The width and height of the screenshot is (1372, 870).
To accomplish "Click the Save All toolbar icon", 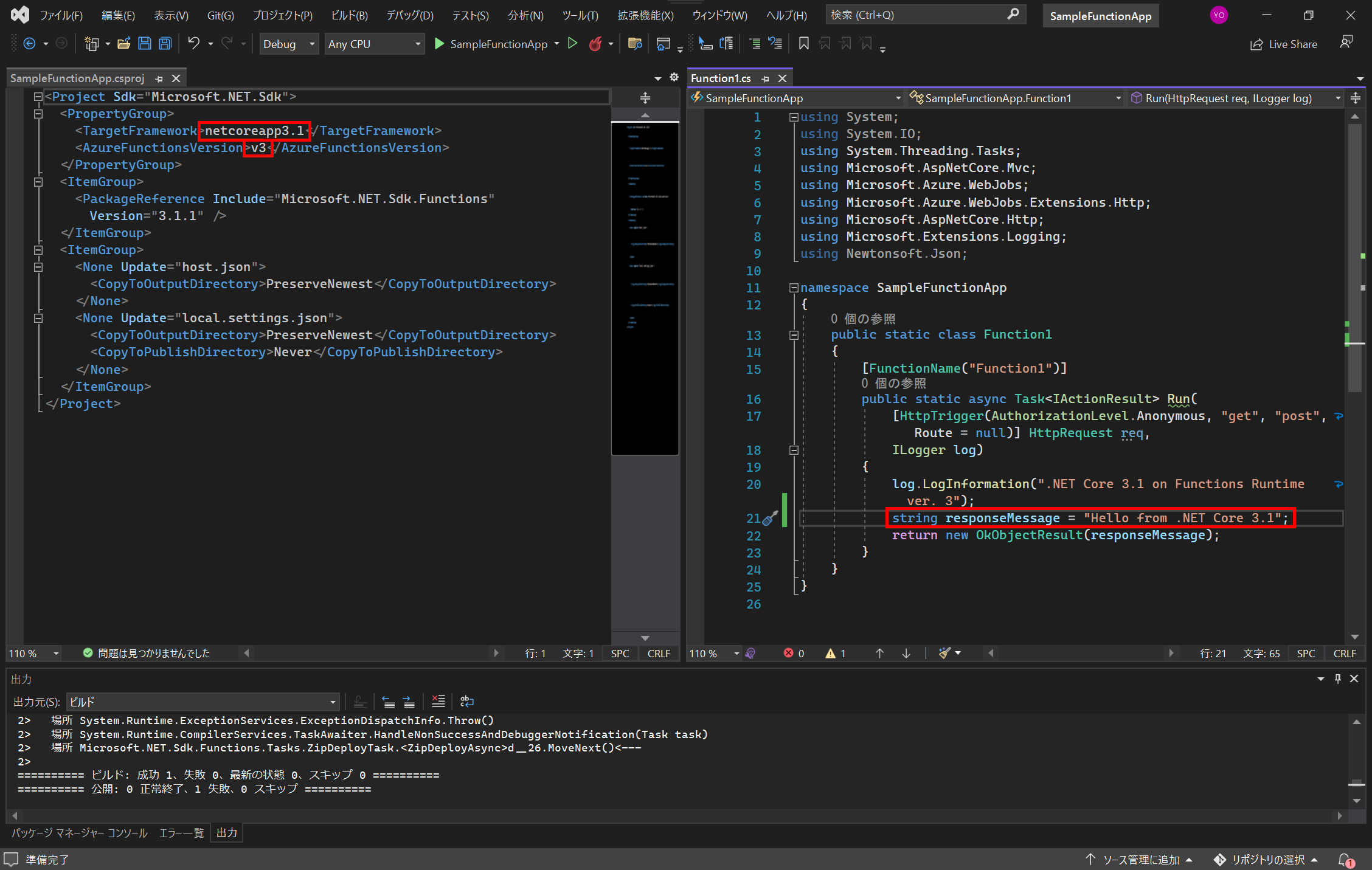I will [x=165, y=44].
